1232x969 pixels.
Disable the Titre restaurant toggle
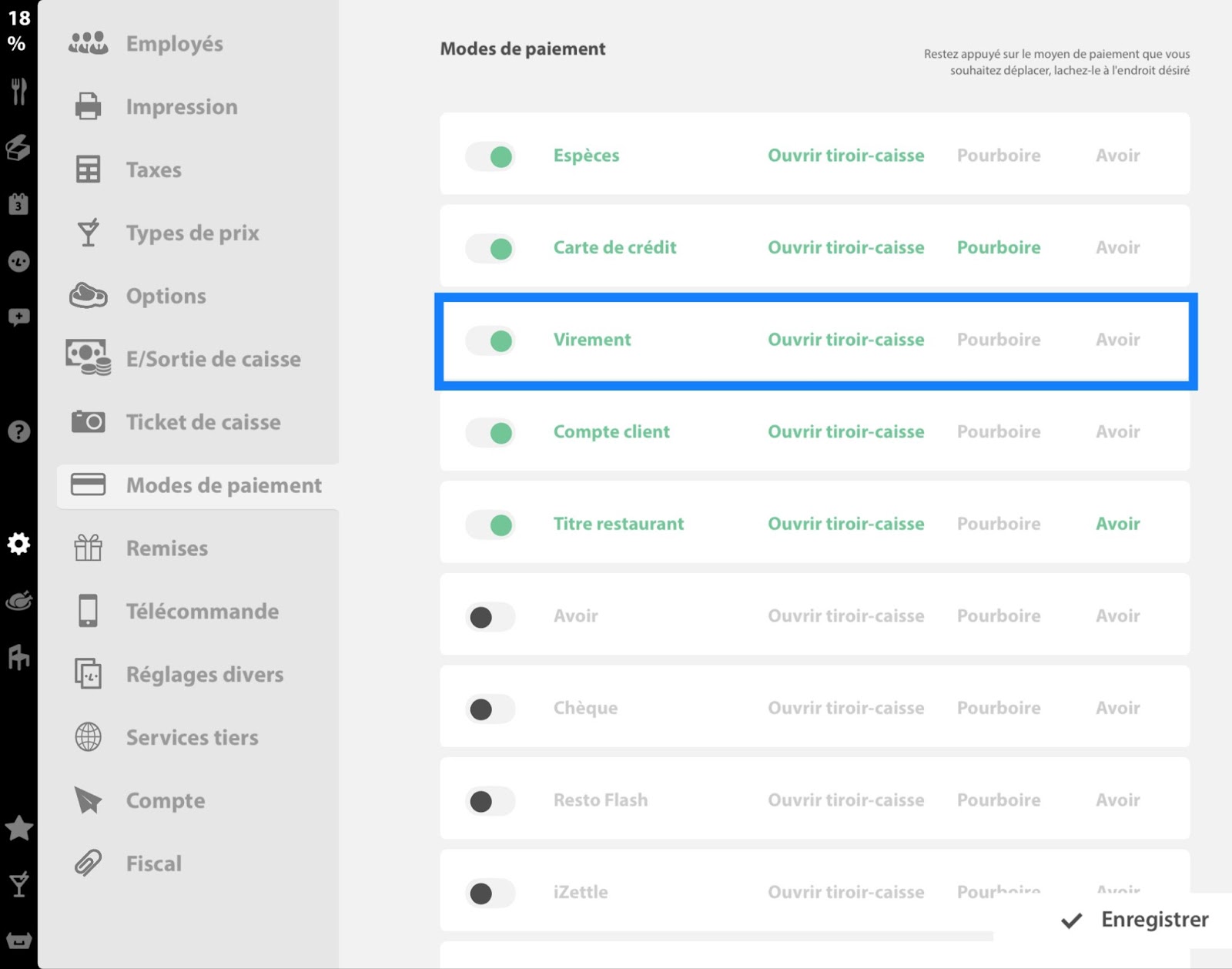pyautogui.click(x=490, y=525)
